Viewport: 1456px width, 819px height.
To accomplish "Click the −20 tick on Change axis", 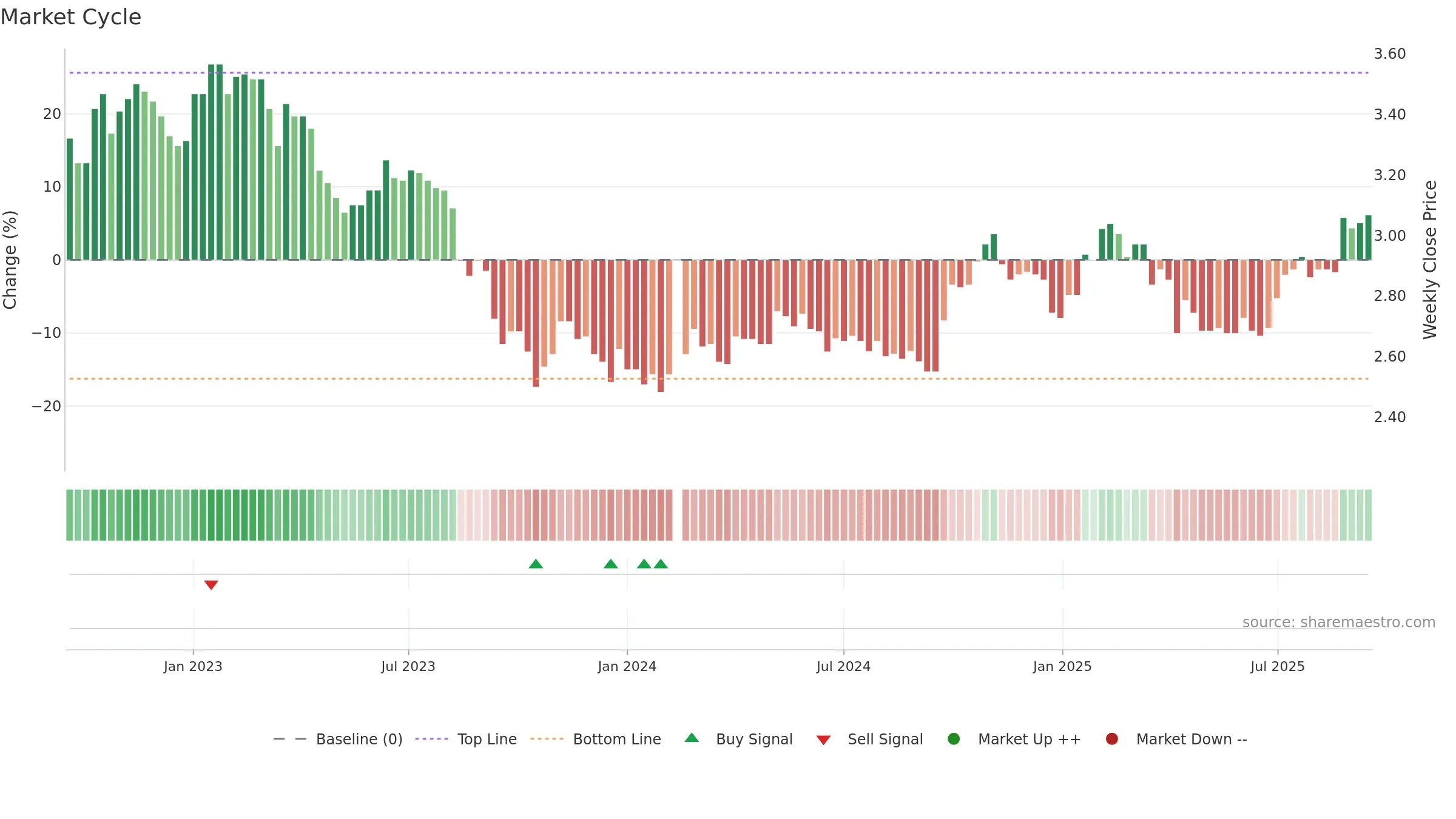I will coord(47,406).
